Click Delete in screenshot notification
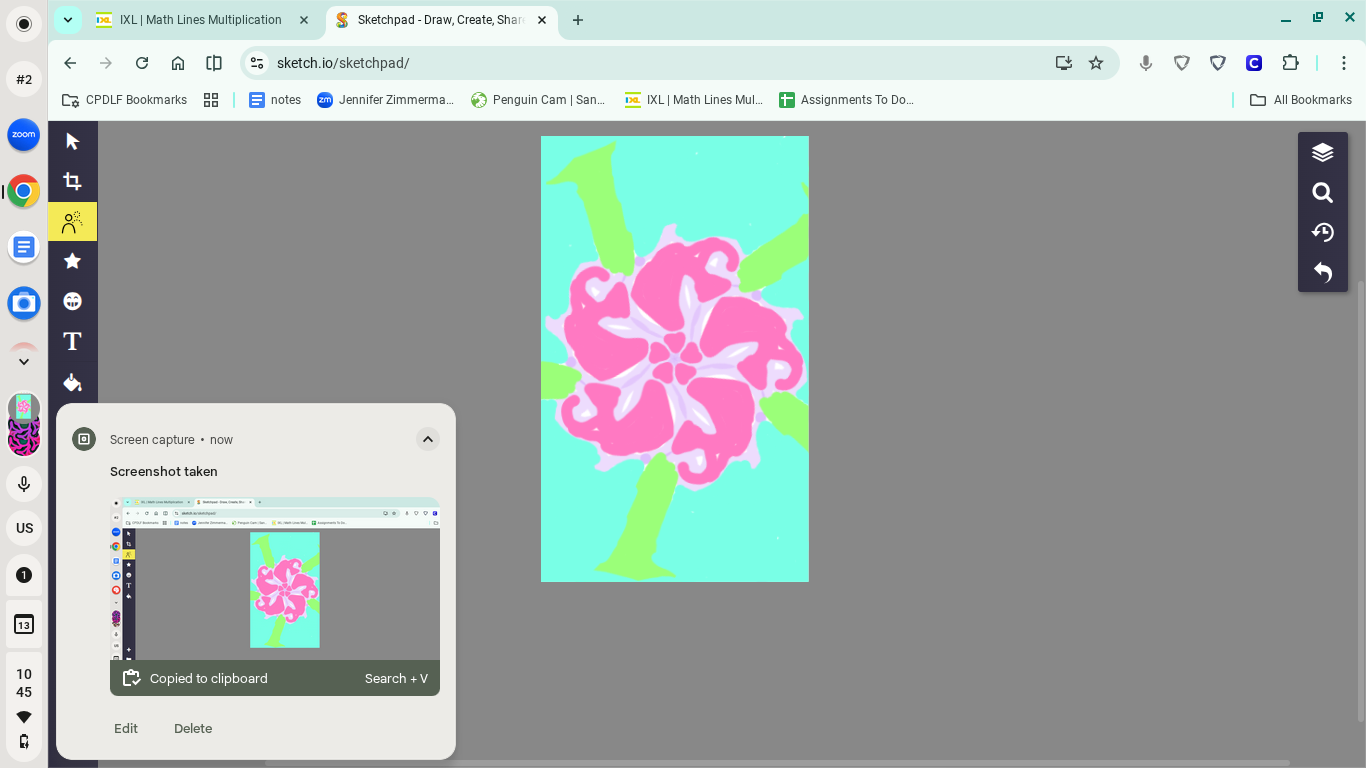 click(193, 729)
